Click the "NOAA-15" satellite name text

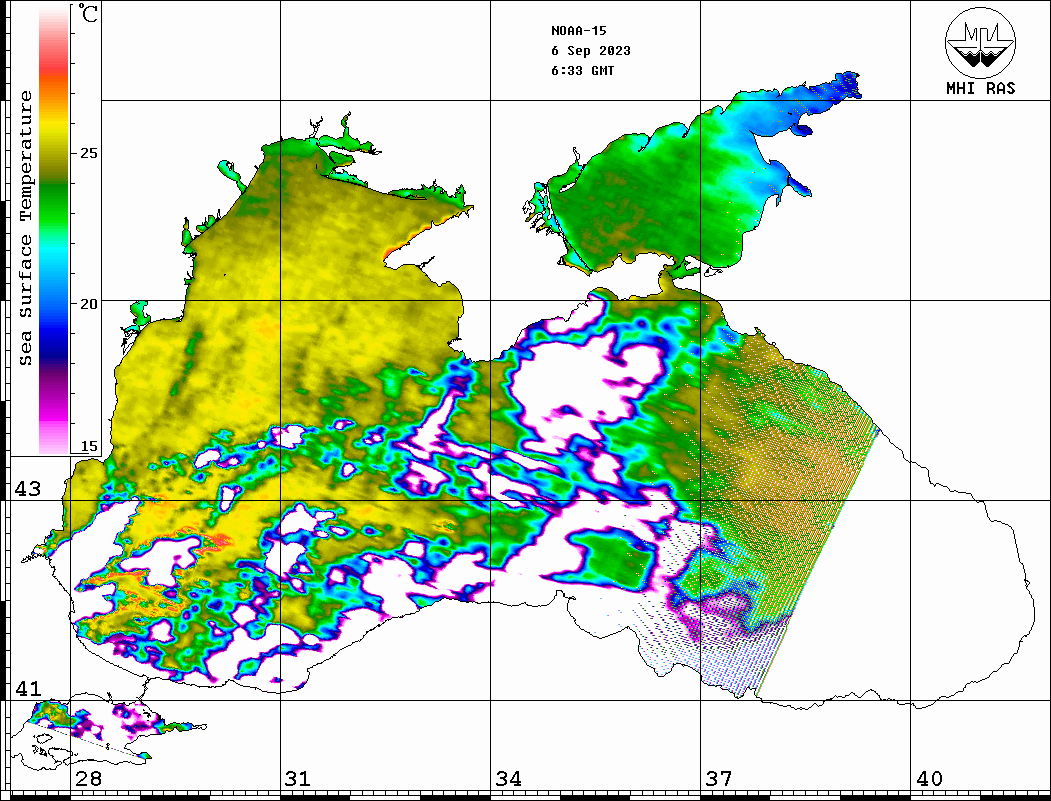(x=578, y=31)
